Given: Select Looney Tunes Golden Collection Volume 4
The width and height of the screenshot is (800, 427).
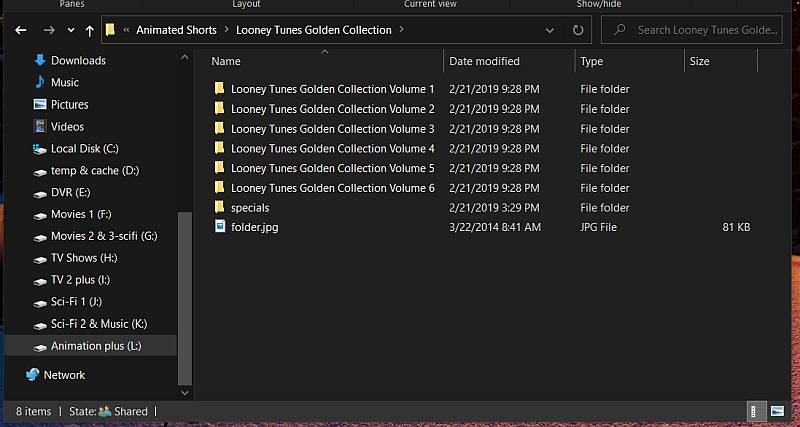Looking at the screenshot, I should click(x=332, y=148).
